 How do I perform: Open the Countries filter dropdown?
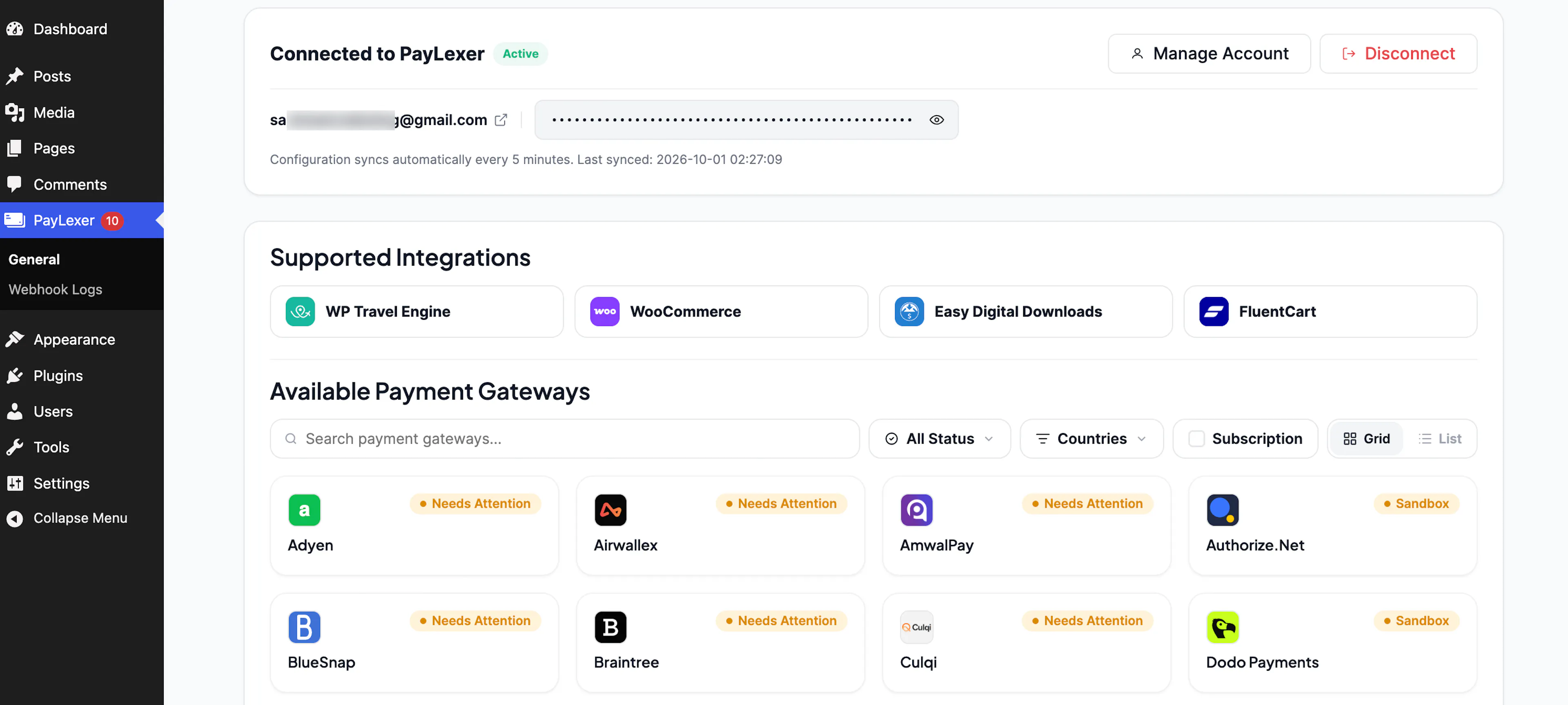[x=1091, y=438]
